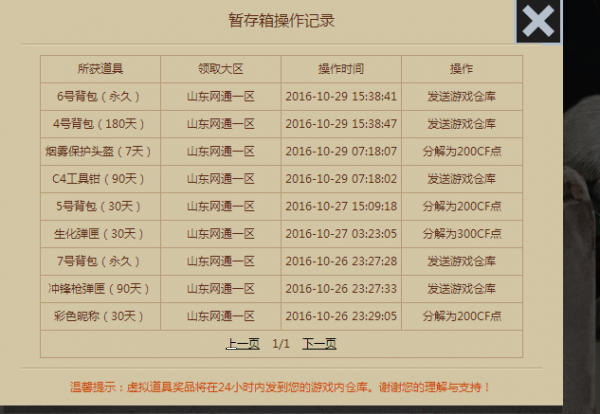
Task: Click item C4工具钳（90天）
Action: point(99,179)
